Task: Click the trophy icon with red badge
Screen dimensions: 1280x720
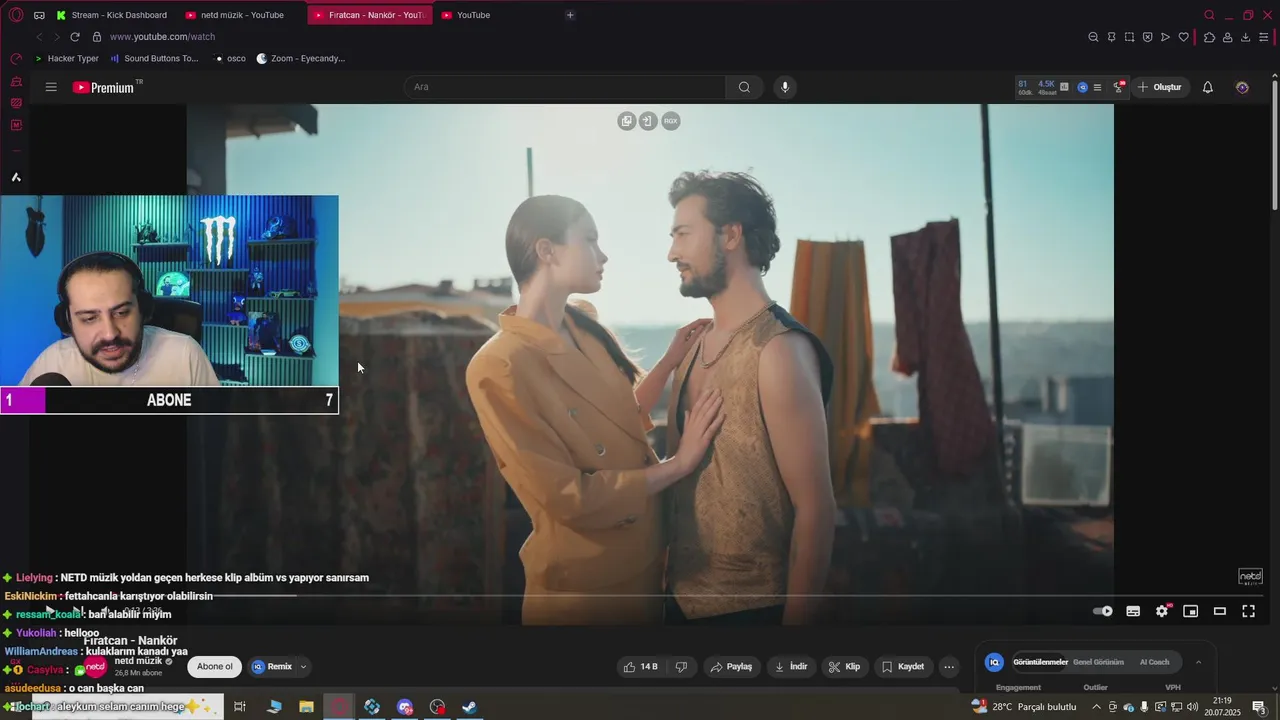Action: pos(1119,87)
